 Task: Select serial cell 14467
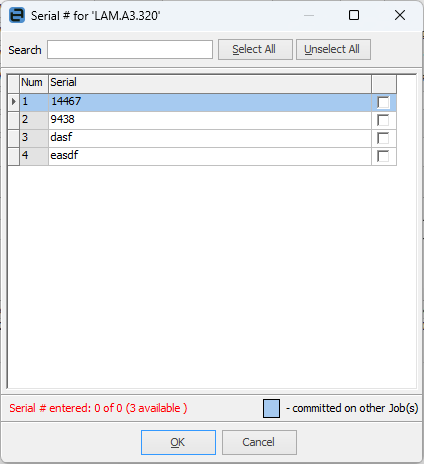pyautogui.click(x=210, y=102)
